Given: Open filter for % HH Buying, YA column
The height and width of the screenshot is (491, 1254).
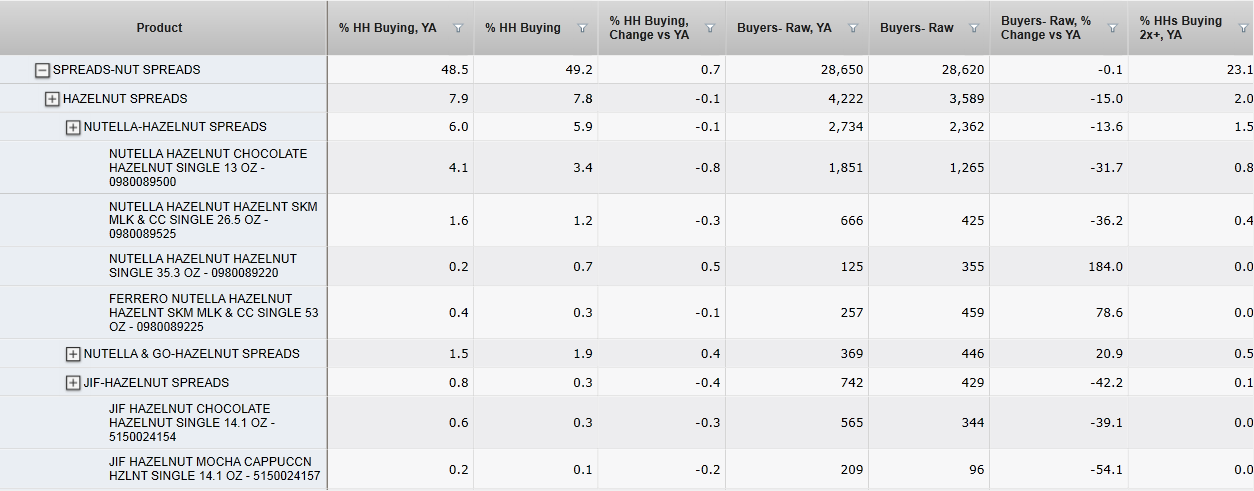Looking at the screenshot, I should click(x=458, y=29).
